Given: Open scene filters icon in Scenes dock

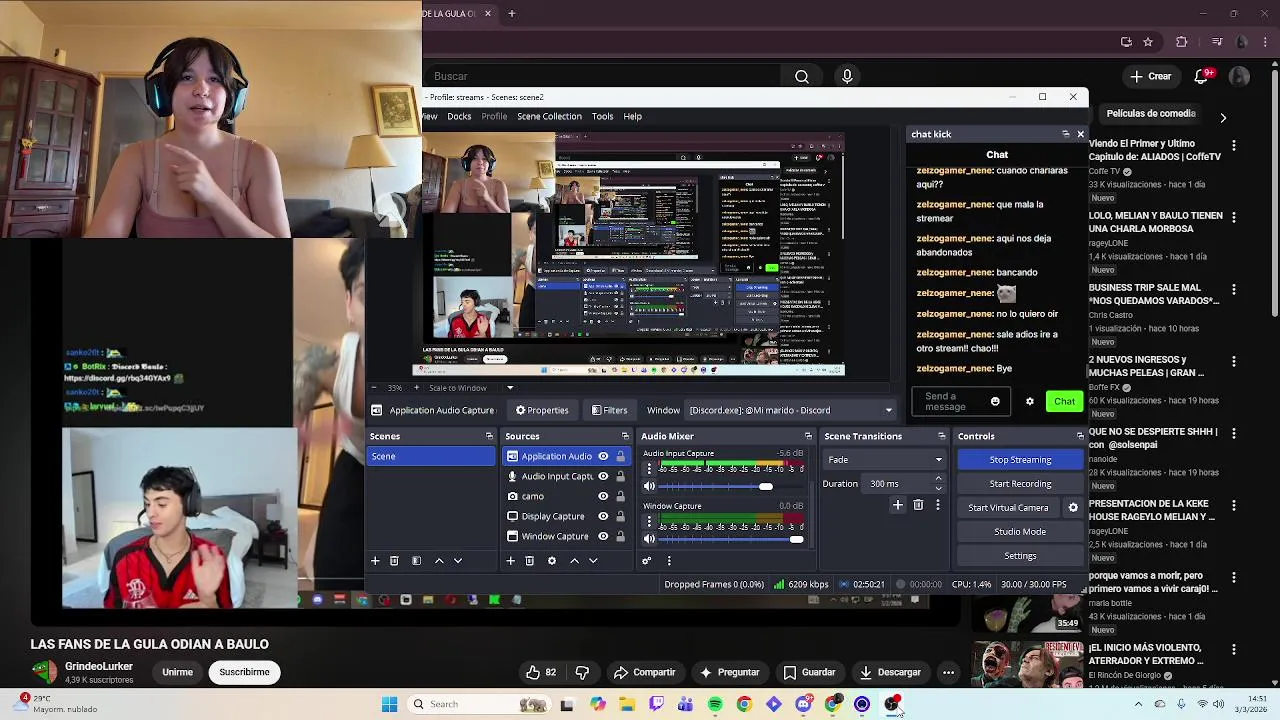Looking at the screenshot, I should point(416,561).
